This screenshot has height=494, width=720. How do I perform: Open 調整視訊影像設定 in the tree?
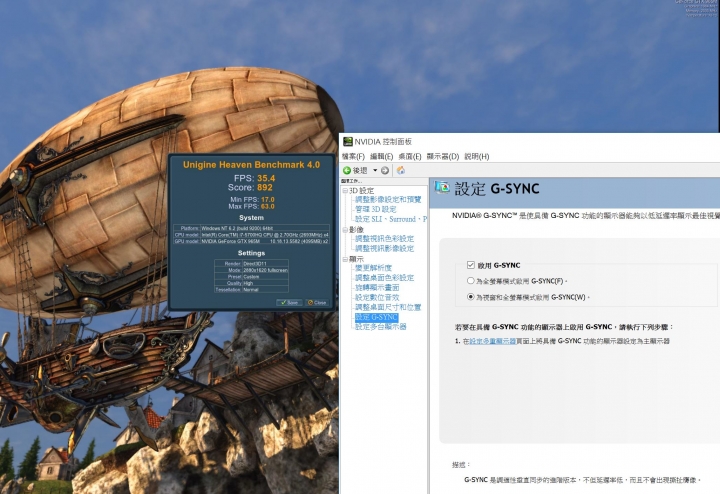click(384, 248)
